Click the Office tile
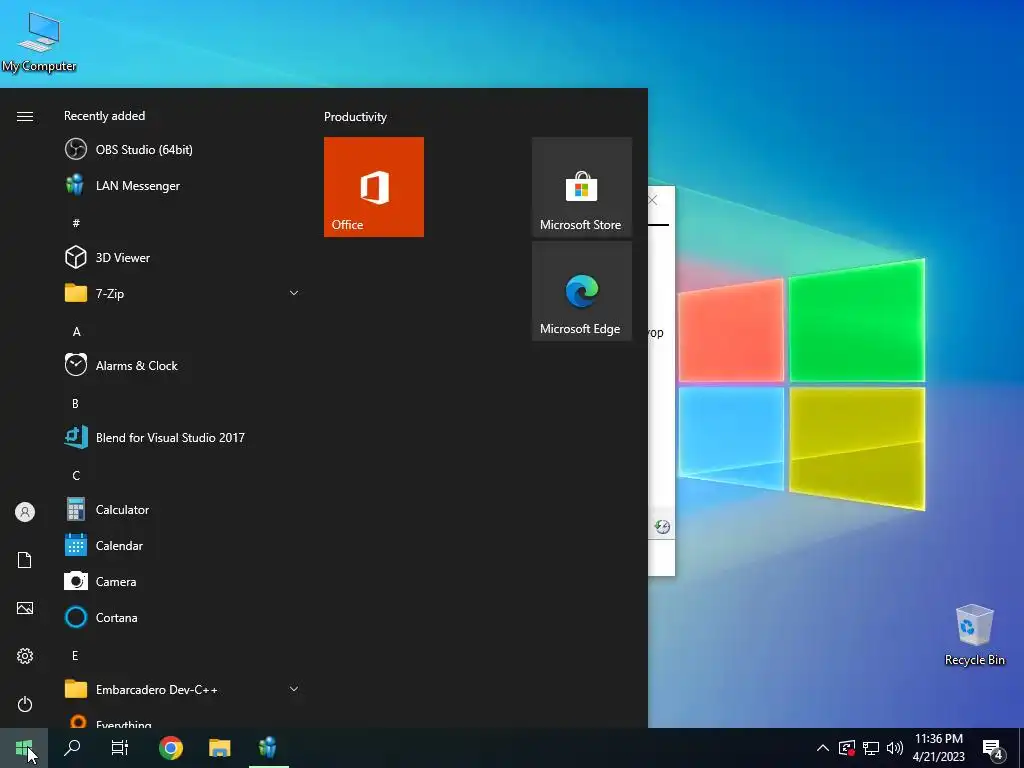This screenshot has width=1024, height=768. (x=374, y=187)
